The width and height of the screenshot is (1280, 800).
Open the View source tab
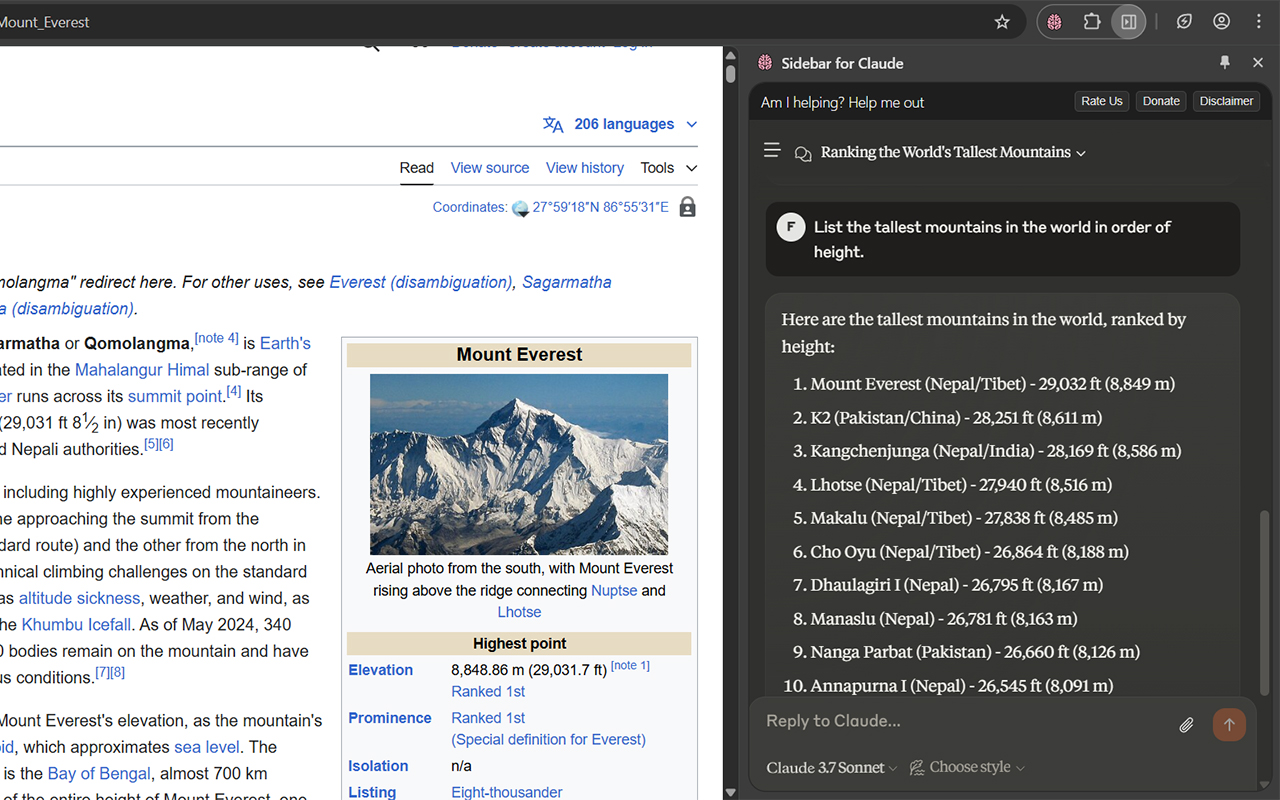(490, 168)
